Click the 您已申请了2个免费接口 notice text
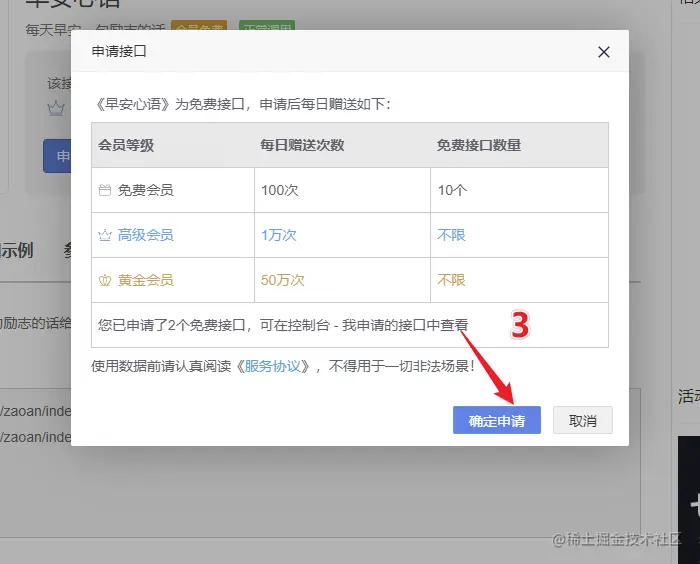 coord(283,325)
